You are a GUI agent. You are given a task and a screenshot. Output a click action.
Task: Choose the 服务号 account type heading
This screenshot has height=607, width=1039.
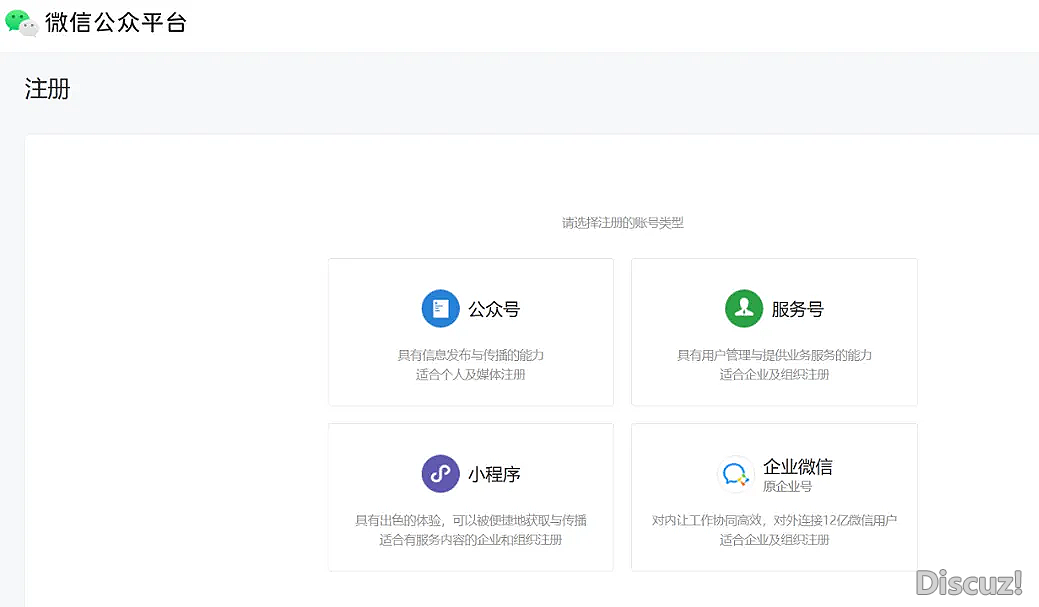click(798, 309)
